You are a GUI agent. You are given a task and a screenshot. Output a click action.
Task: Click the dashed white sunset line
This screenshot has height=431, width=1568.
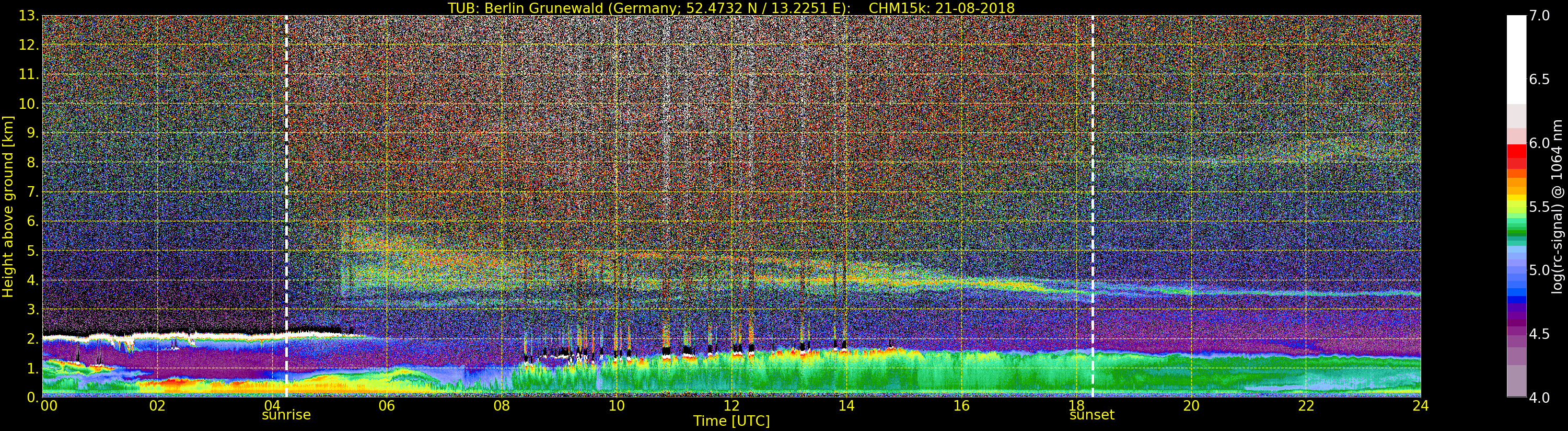[1093, 206]
